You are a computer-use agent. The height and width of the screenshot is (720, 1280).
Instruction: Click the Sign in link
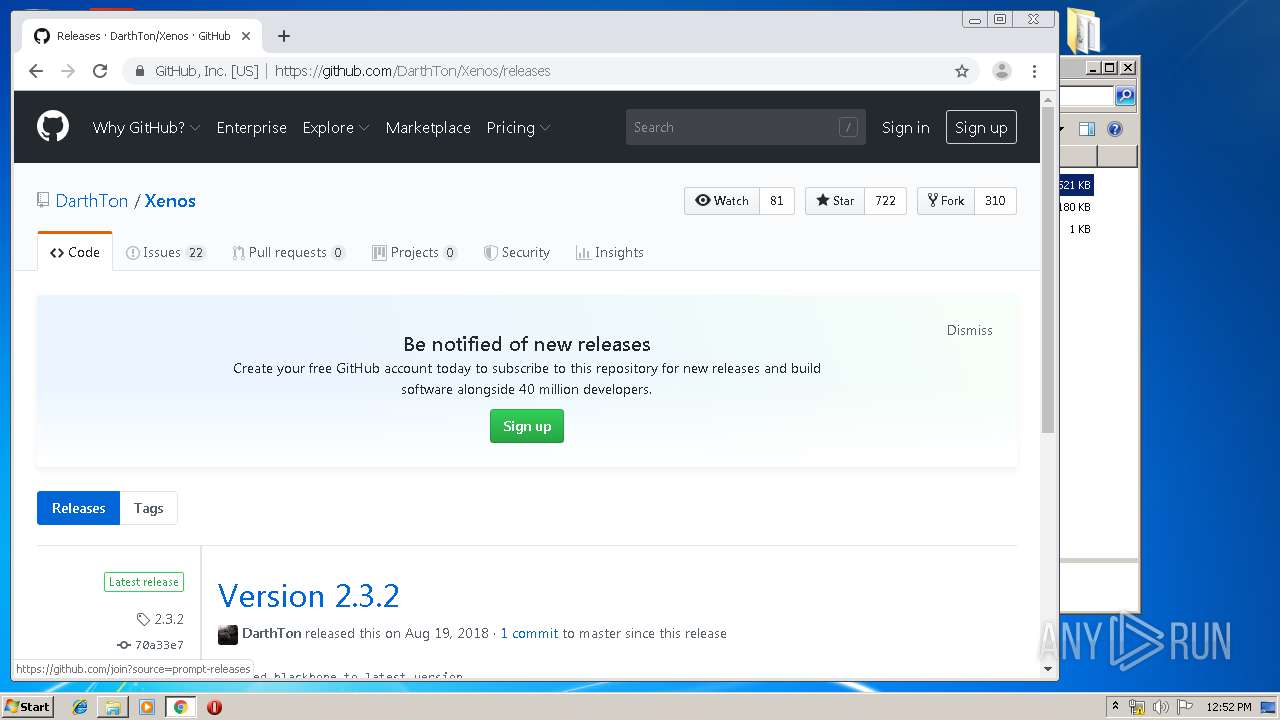click(x=905, y=128)
